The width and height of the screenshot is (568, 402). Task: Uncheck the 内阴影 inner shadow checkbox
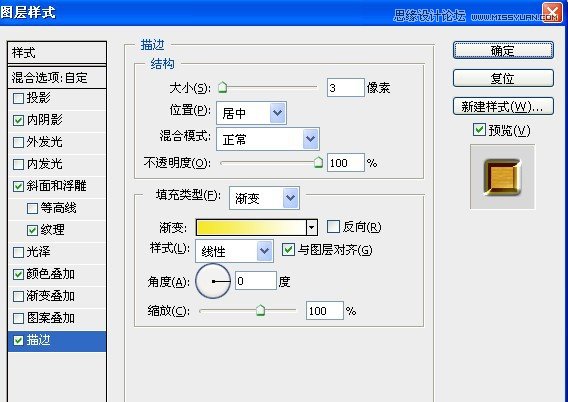18,120
